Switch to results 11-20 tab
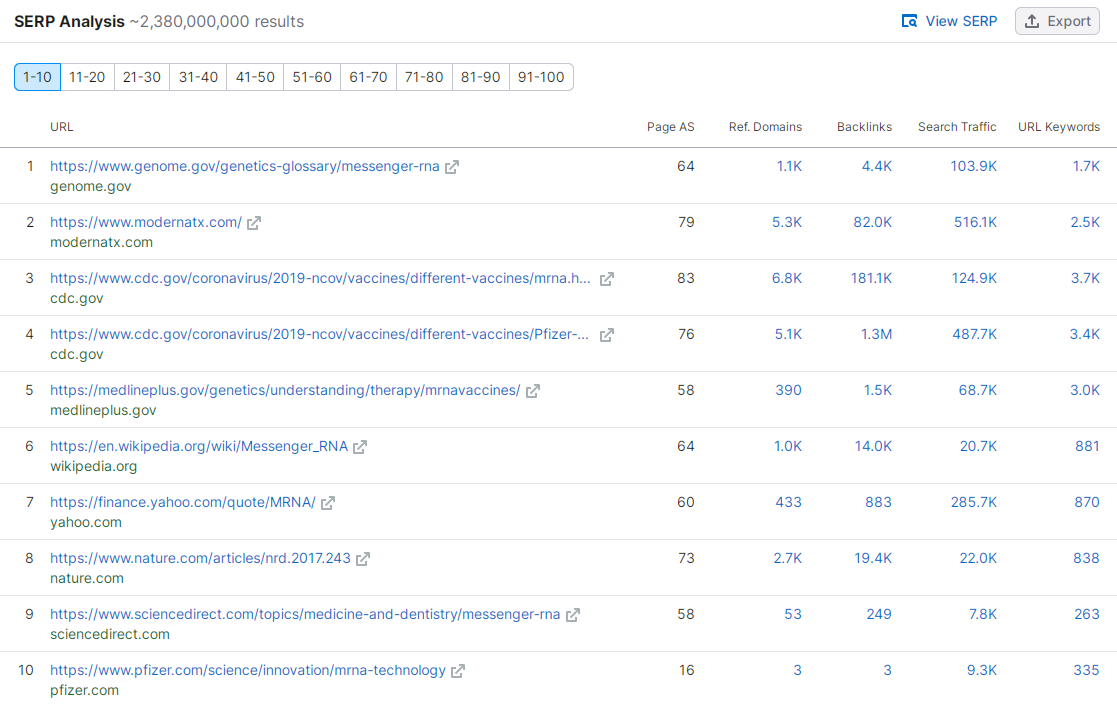1117x707 pixels. pyautogui.click(x=87, y=77)
